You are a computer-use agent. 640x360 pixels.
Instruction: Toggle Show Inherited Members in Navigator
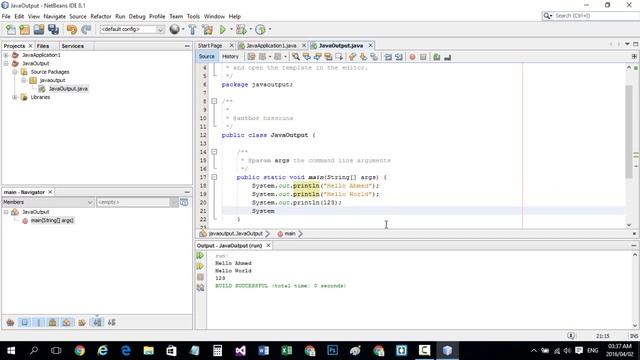(11, 322)
